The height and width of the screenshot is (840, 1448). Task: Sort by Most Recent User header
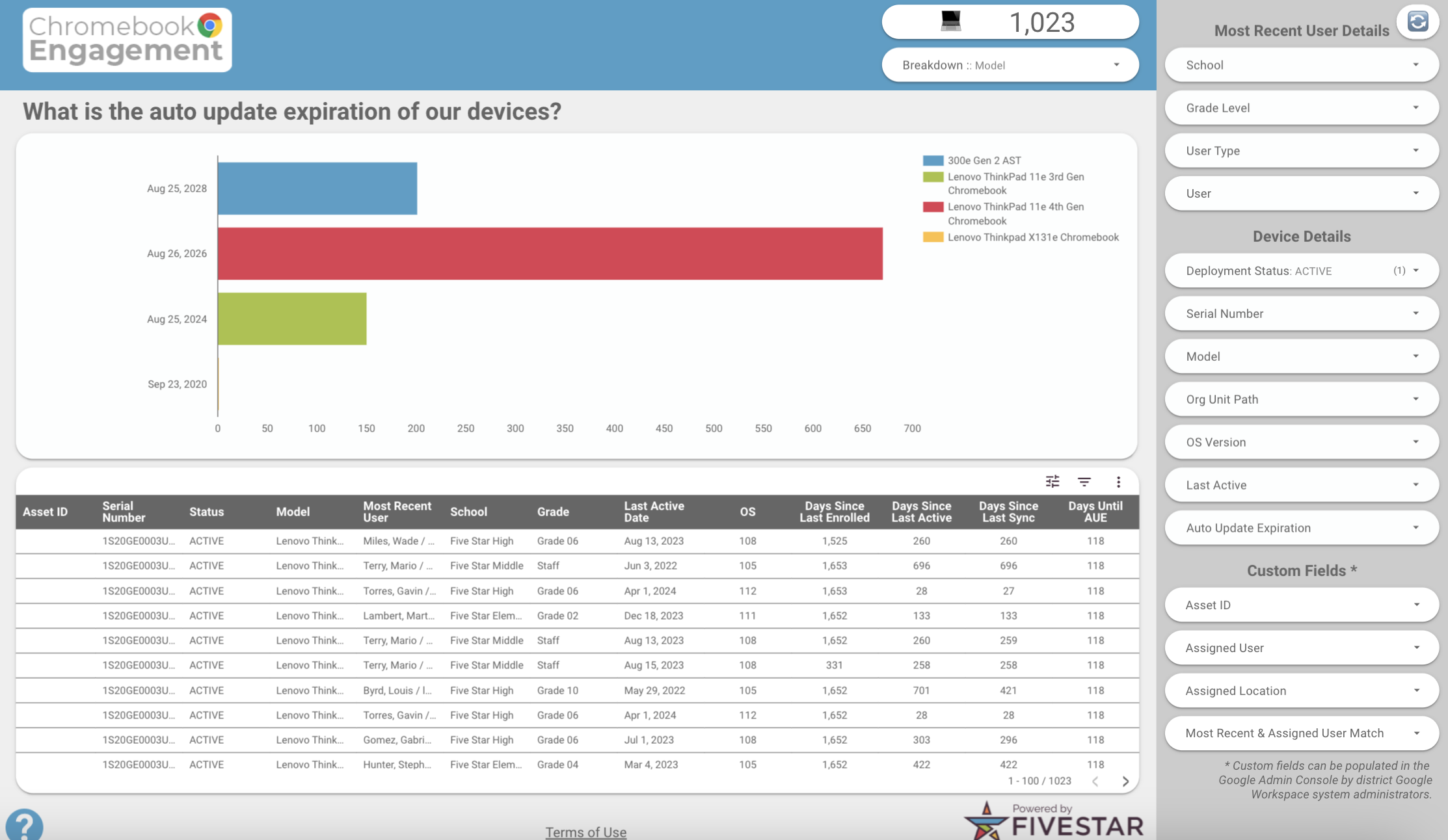397,512
